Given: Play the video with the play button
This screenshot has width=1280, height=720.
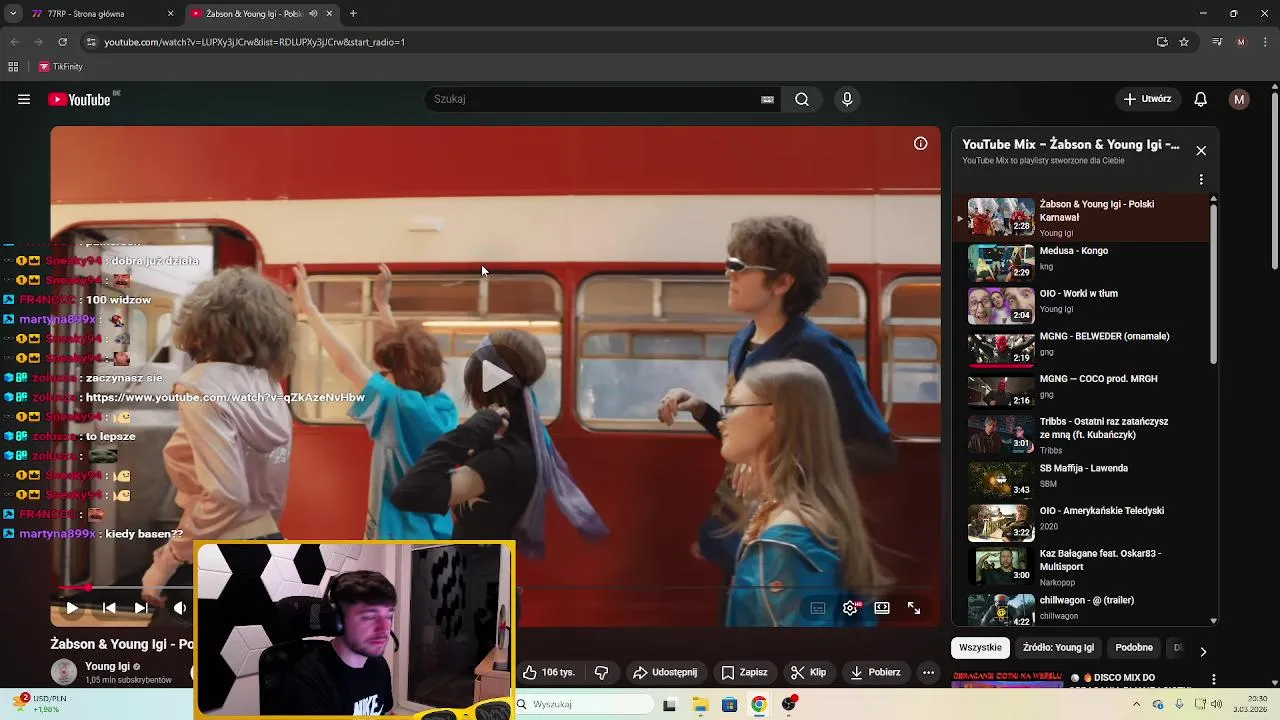Looking at the screenshot, I should click(x=72, y=608).
